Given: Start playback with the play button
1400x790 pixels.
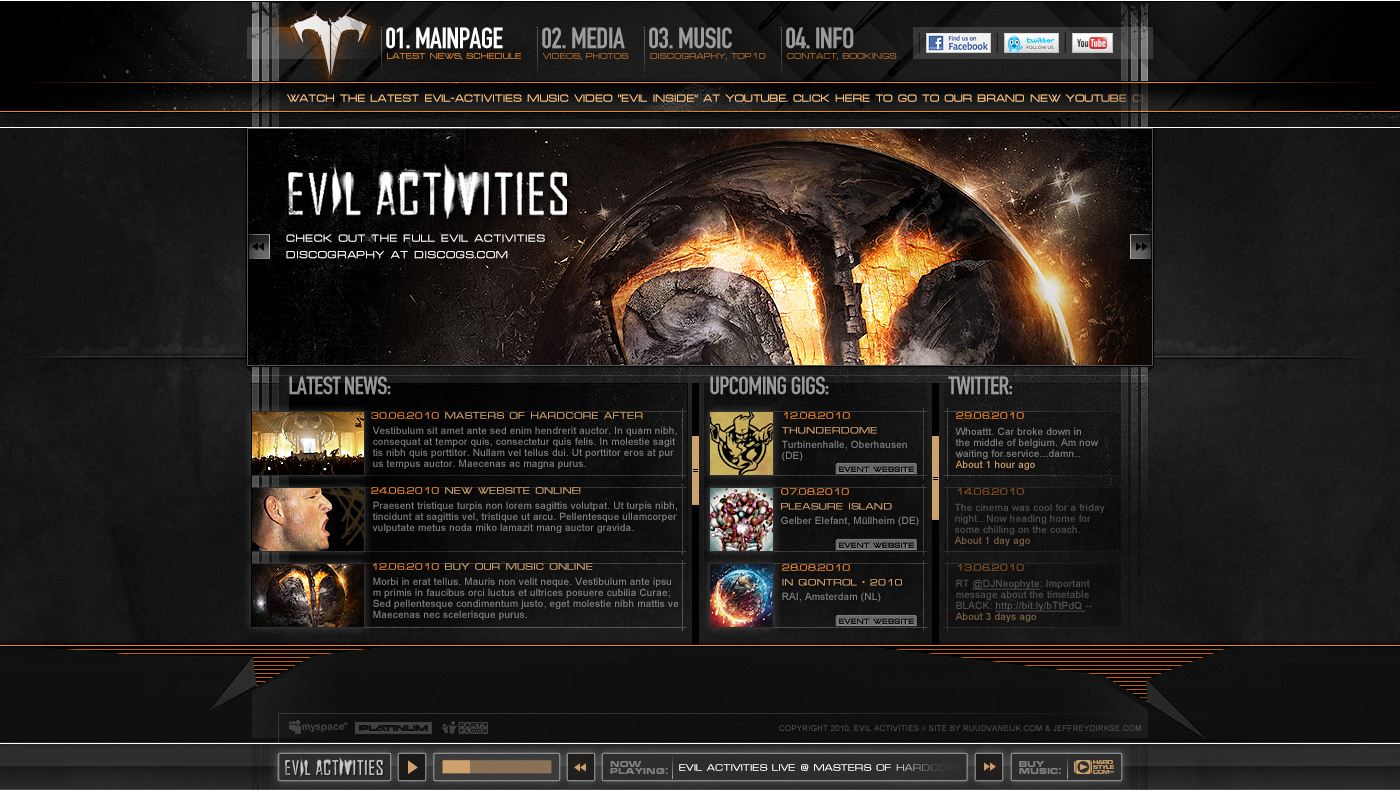Looking at the screenshot, I should [x=412, y=767].
